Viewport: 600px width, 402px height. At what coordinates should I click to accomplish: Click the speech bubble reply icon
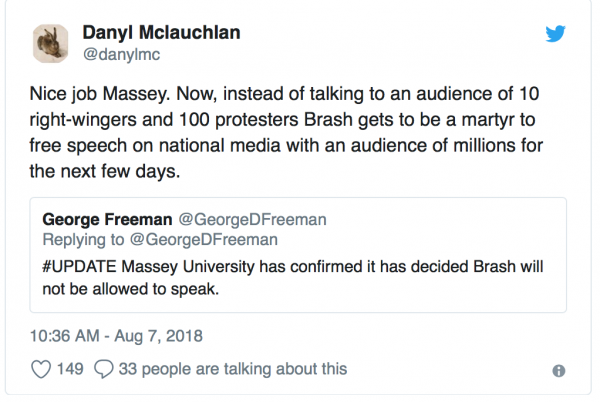(102, 369)
